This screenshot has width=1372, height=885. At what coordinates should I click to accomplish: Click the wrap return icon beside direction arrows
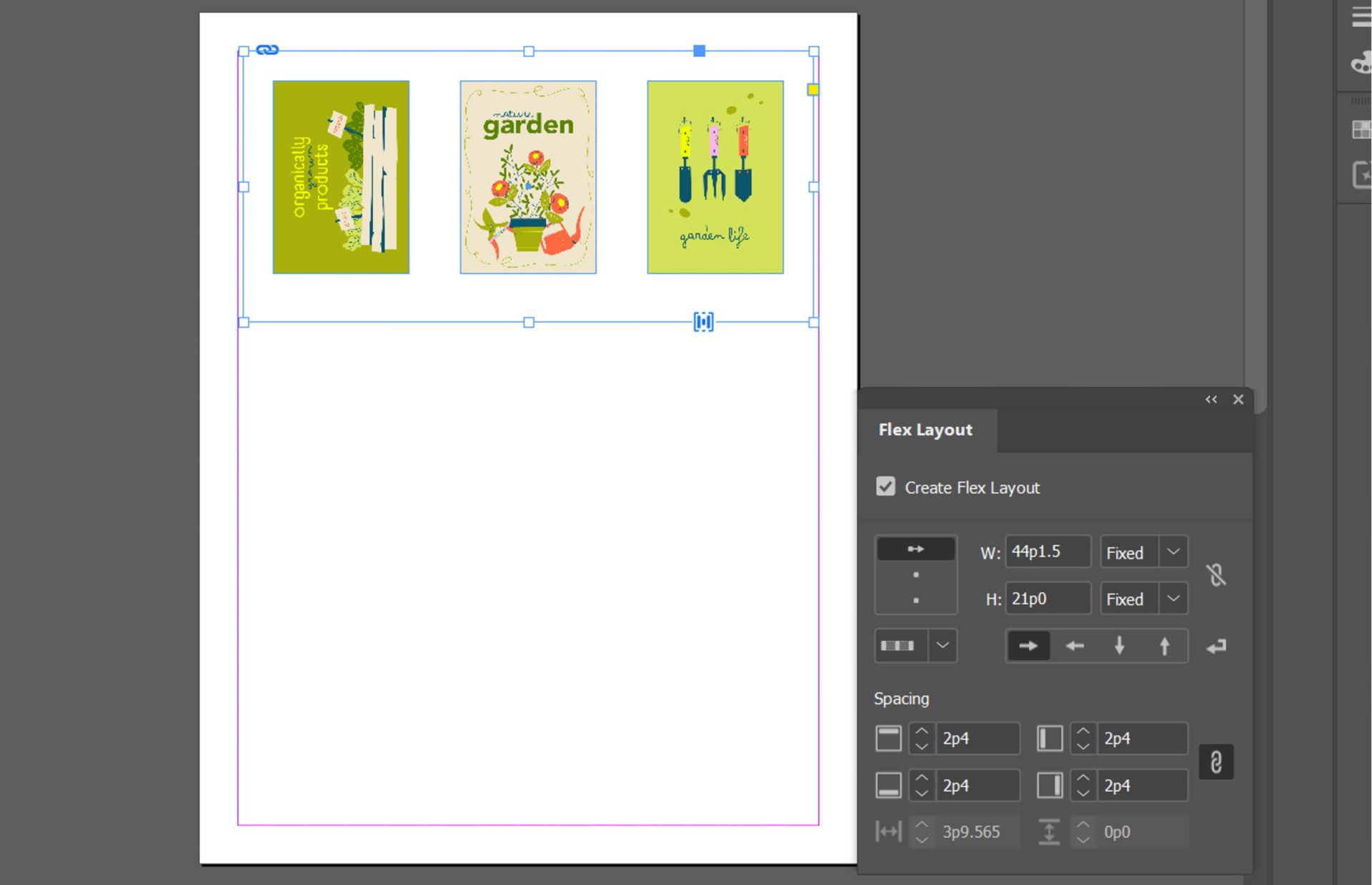(x=1216, y=645)
